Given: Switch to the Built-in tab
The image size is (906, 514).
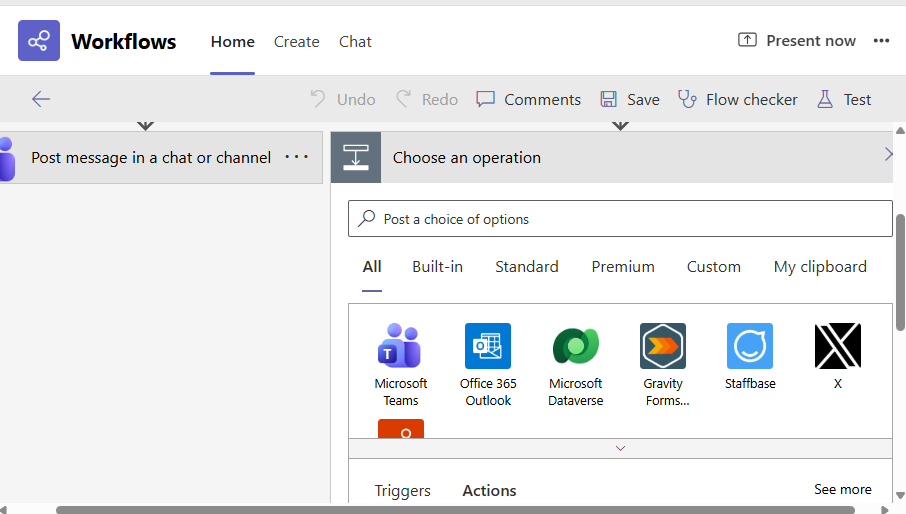Looking at the screenshot, I should point(437,267).
